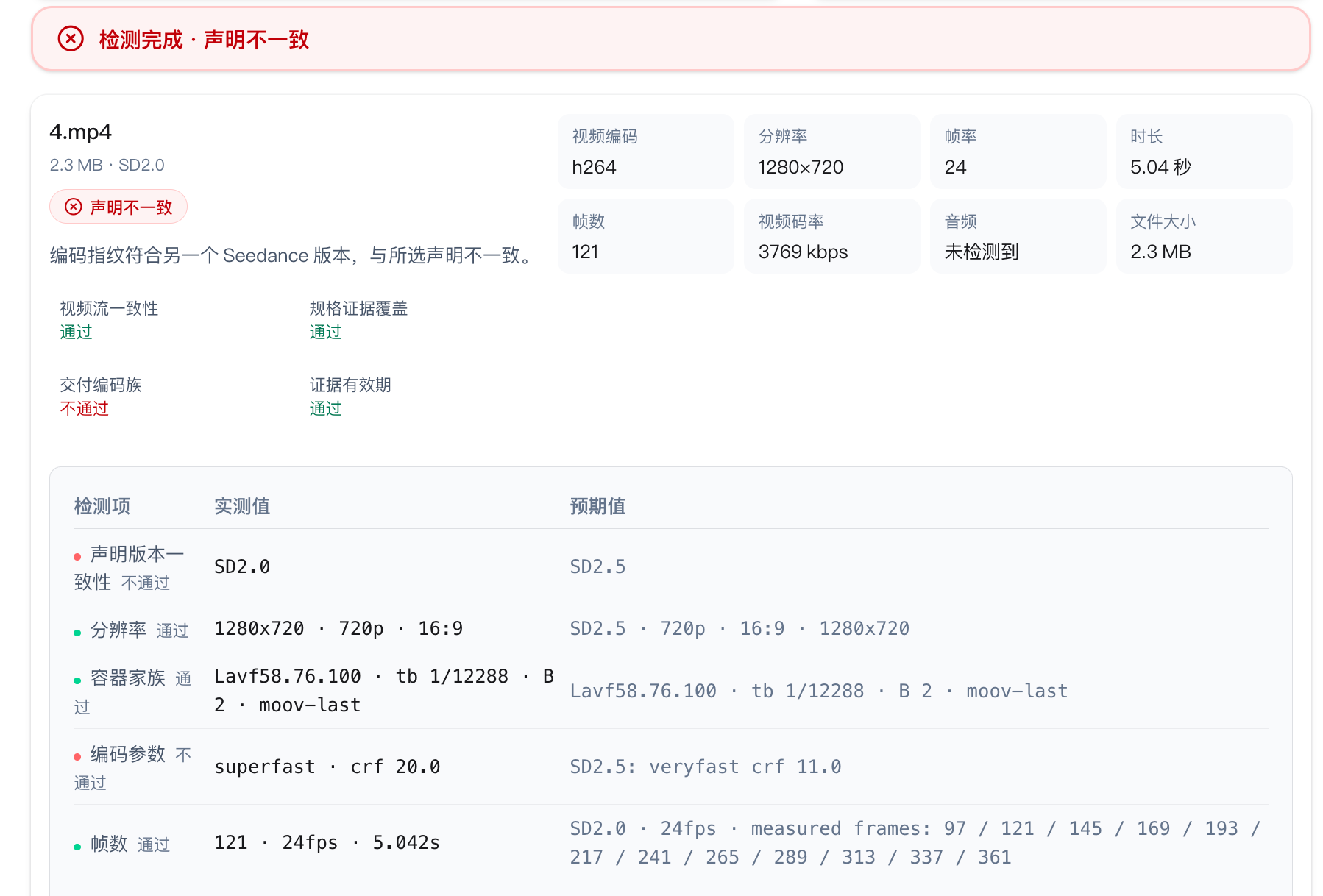Image resolution: width=1323 pixels, height=896 pixels.
Task: Click measured value 121 · 24fps · 5.042s
Action: coord(327,842)
